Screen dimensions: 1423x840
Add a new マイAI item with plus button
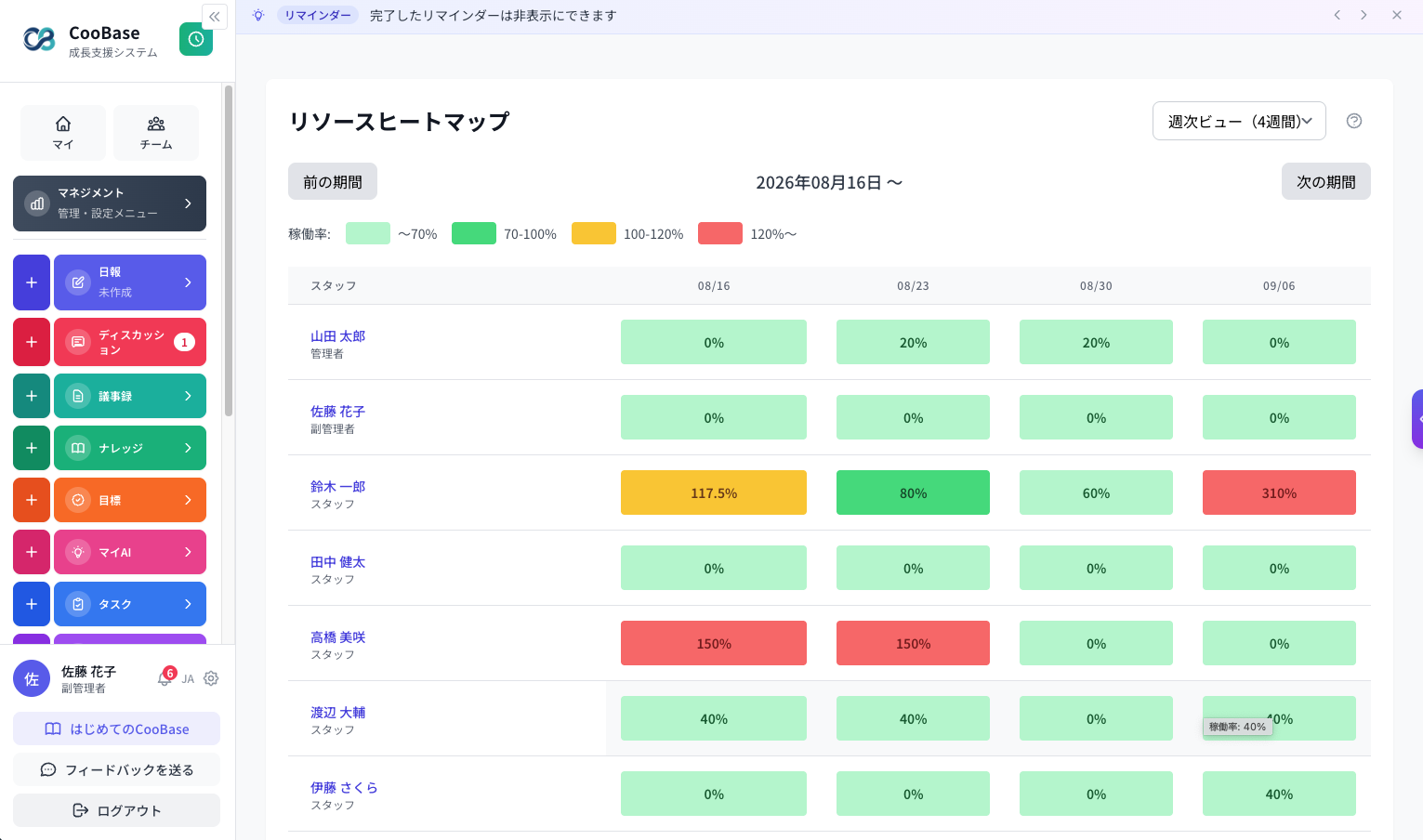point(32,552)
